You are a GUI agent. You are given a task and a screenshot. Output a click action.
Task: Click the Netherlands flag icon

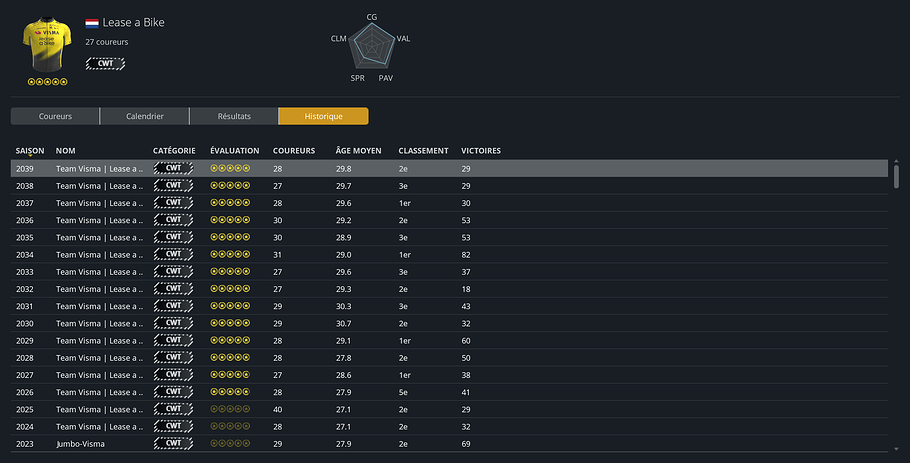point(92,23)
